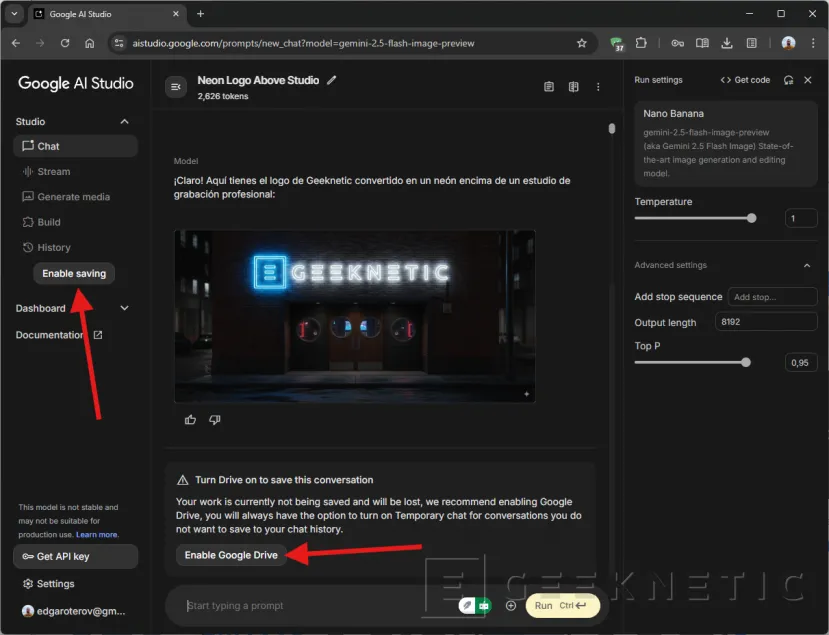
Task: Click the Nano Banana model selector card
Action: click(726, 143)
